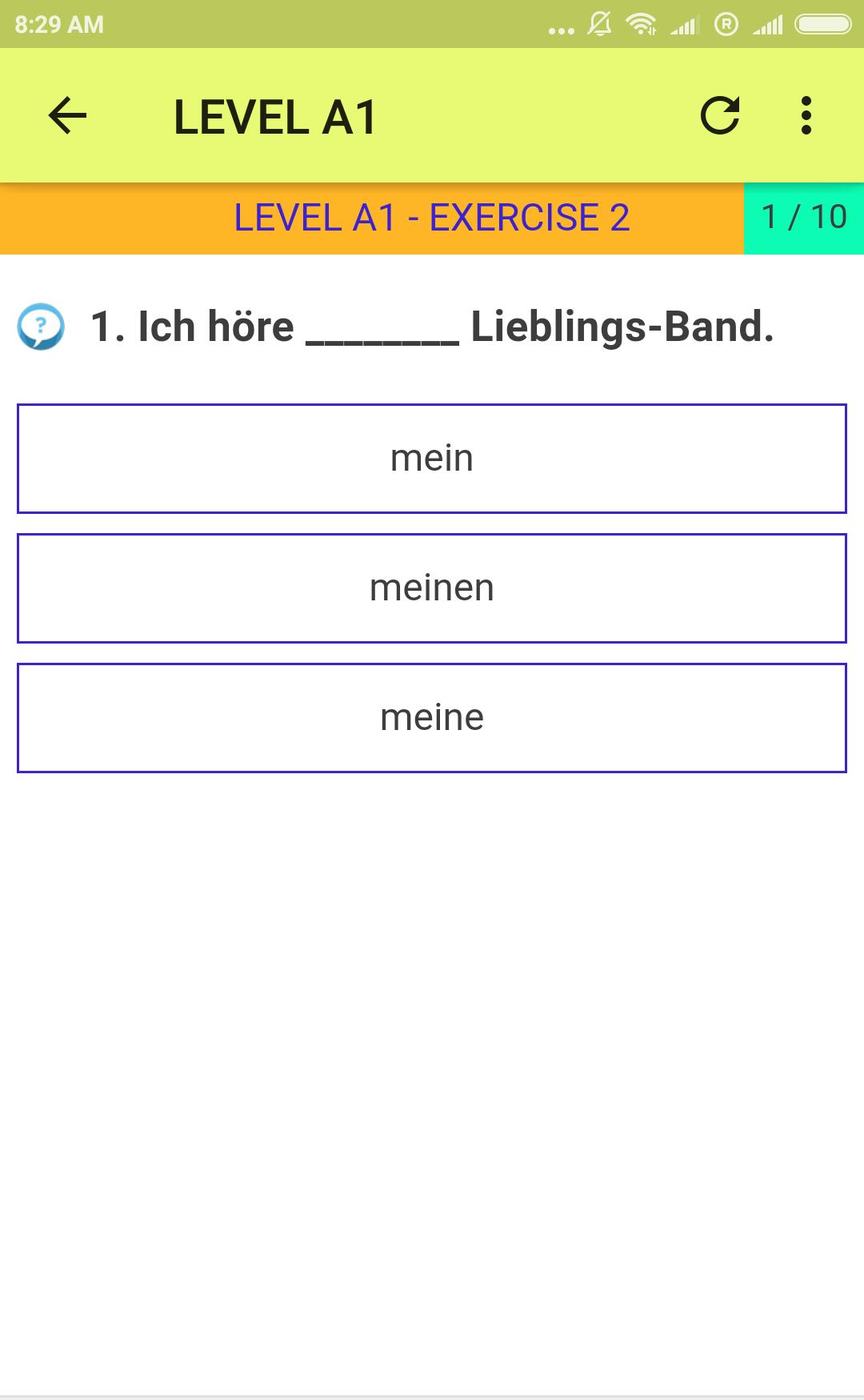This screenshot has width=864, height=1400.
Task: Tap the status bar three-dots icon
Action: click(x=562, y=30)
